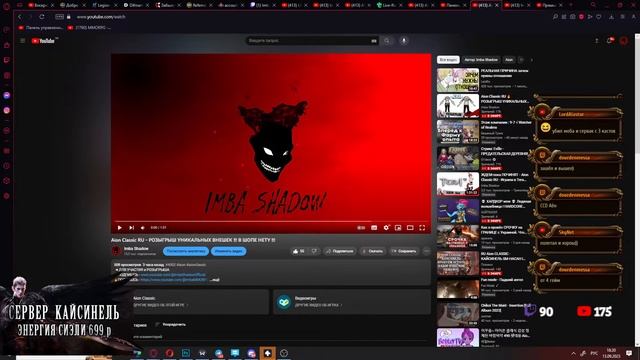Click the YouTube search magnifier button

tap(387, 41)
